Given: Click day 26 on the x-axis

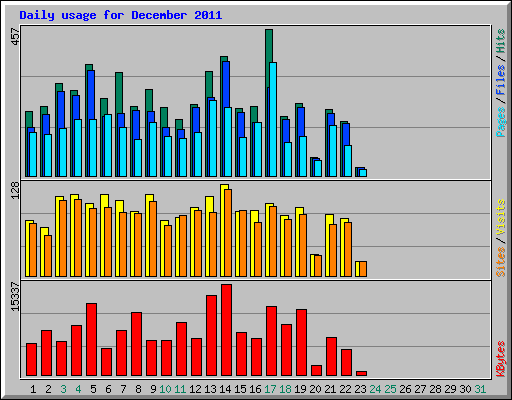Looking at the screenshot, I should coord(405,389).
